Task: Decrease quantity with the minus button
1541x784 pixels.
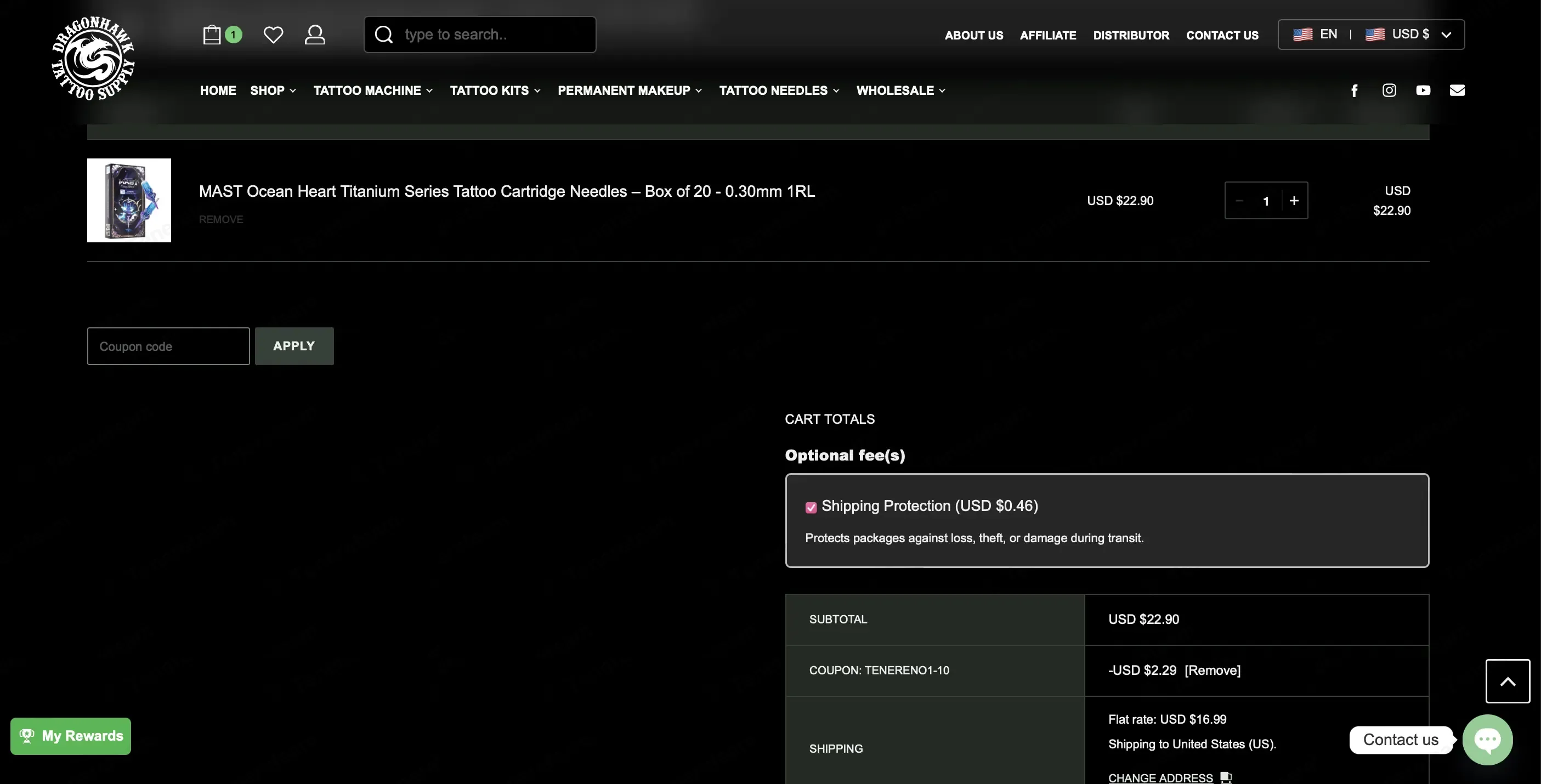Action: 1239,200
